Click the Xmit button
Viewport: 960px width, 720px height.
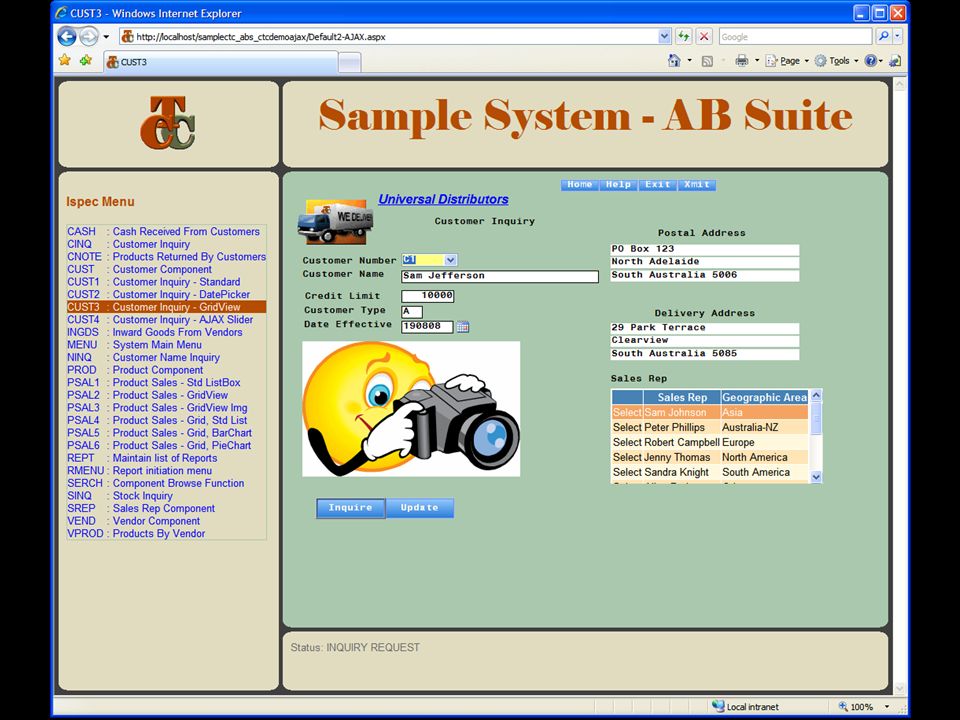pos(697,184)
